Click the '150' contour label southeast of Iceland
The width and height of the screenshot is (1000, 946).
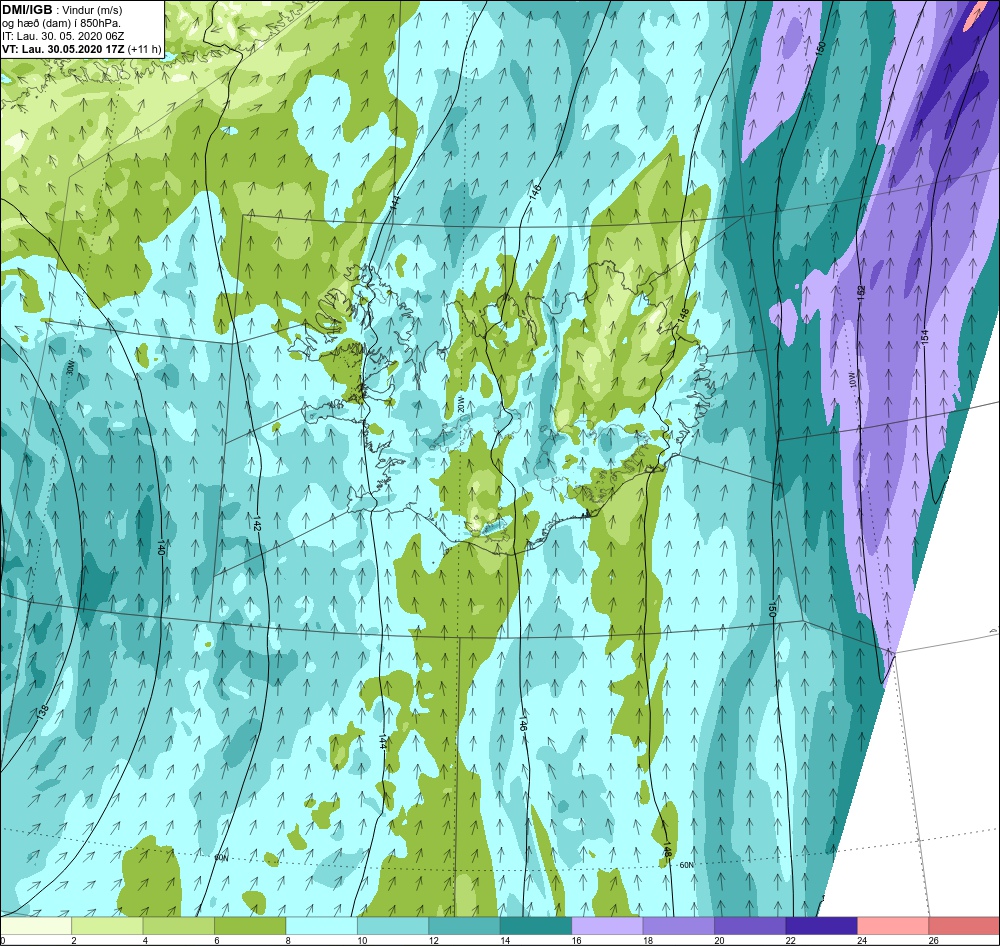(x=772, y=609)
